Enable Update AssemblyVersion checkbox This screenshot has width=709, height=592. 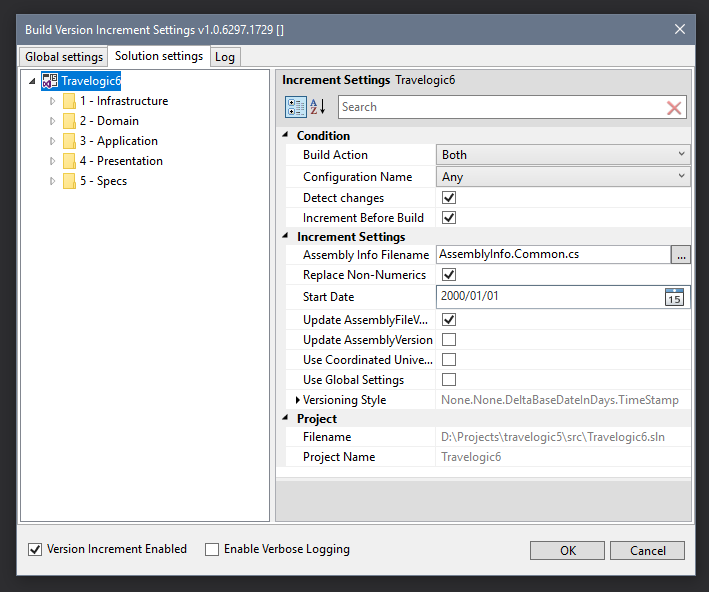(x=449, y=340)
